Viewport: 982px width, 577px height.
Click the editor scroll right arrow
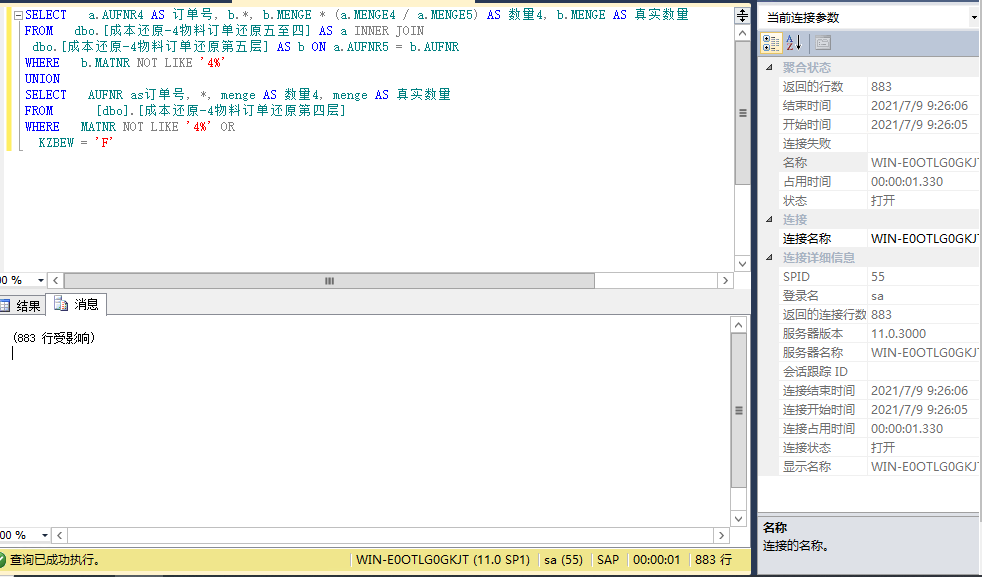[x=725, y=280]
